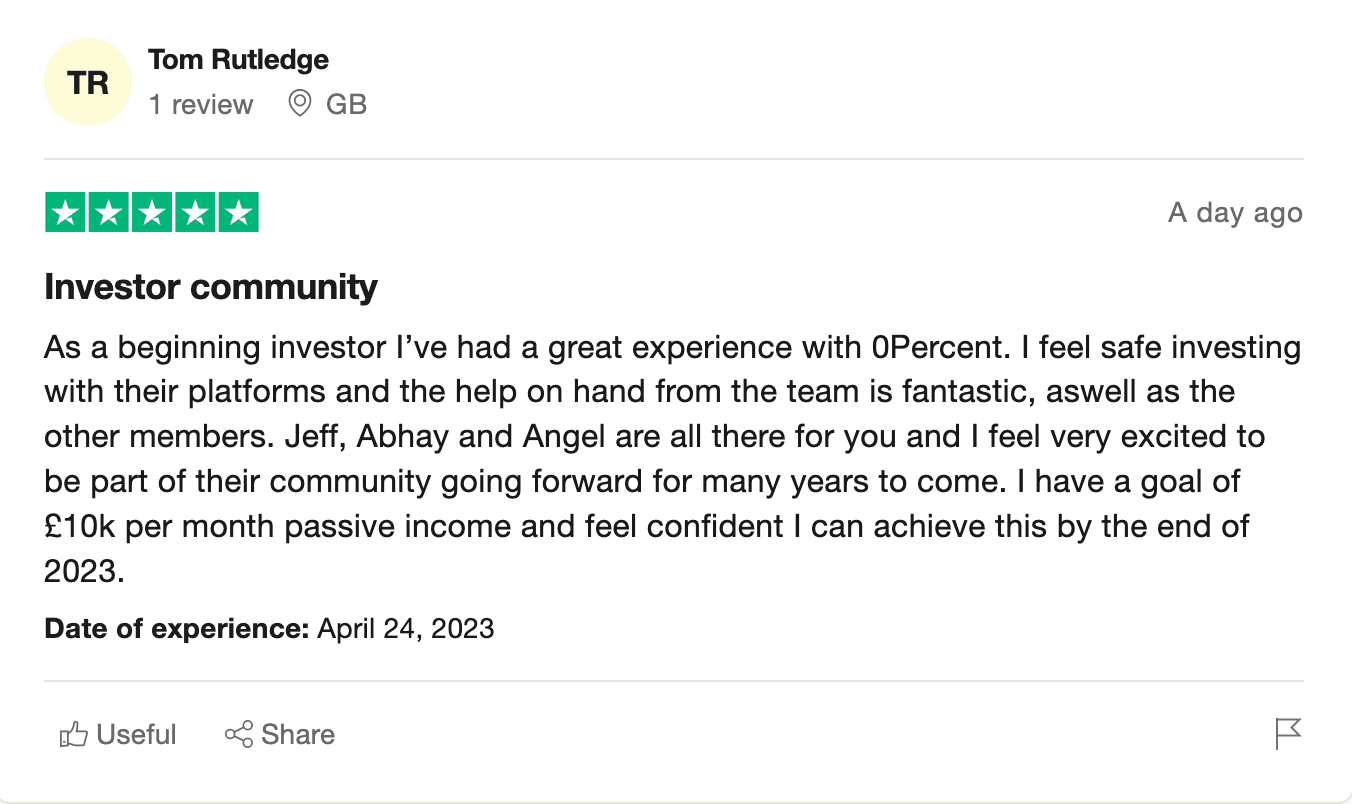Click the first green rating star
The width and height of the screenshot is (1352, 804).
[66, 212]
